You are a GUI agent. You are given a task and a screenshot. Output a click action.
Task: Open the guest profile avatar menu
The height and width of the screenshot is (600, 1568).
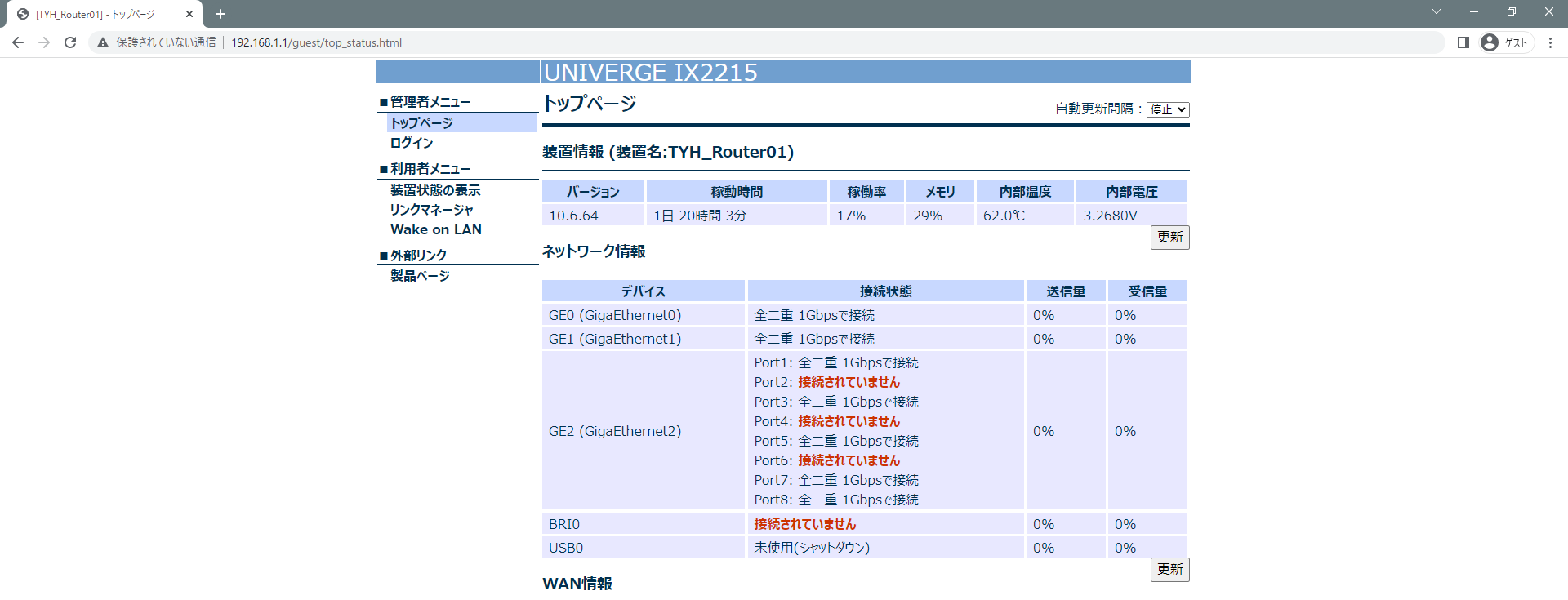[x=1506, y=42]
